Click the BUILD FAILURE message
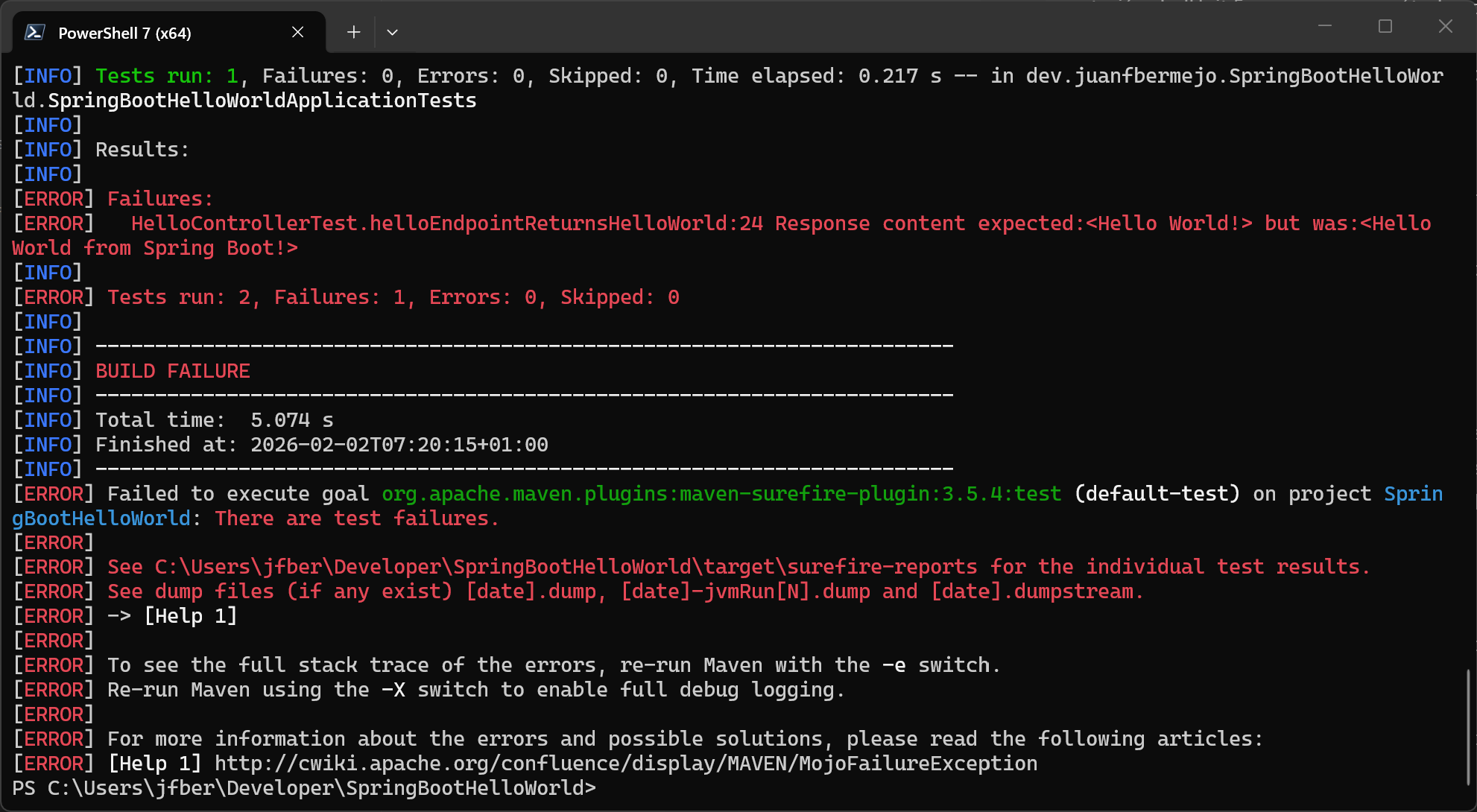1477x812 pixels. point(172,370)
